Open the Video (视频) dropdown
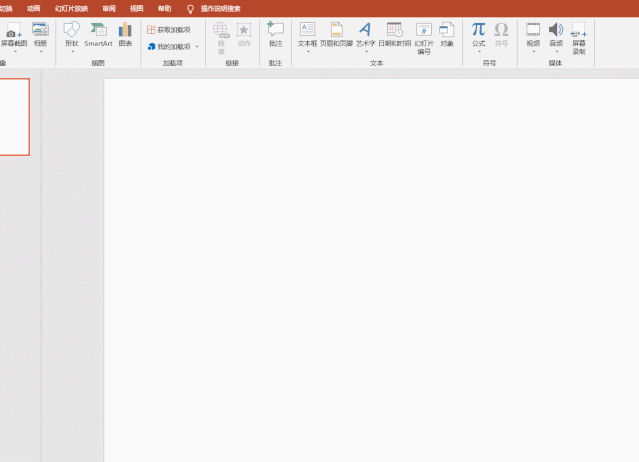 533,51
